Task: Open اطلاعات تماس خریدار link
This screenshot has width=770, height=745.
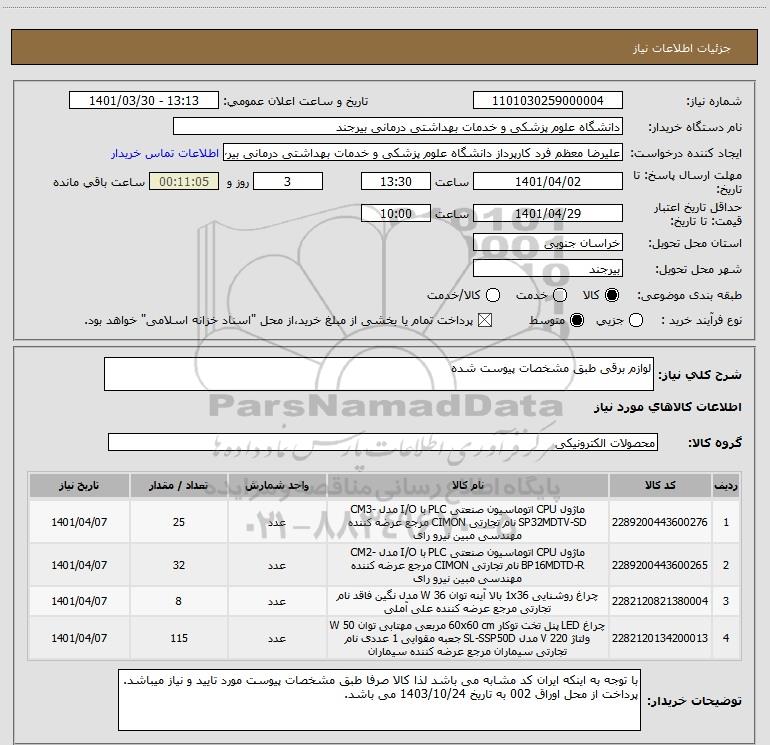Action: 165,153
